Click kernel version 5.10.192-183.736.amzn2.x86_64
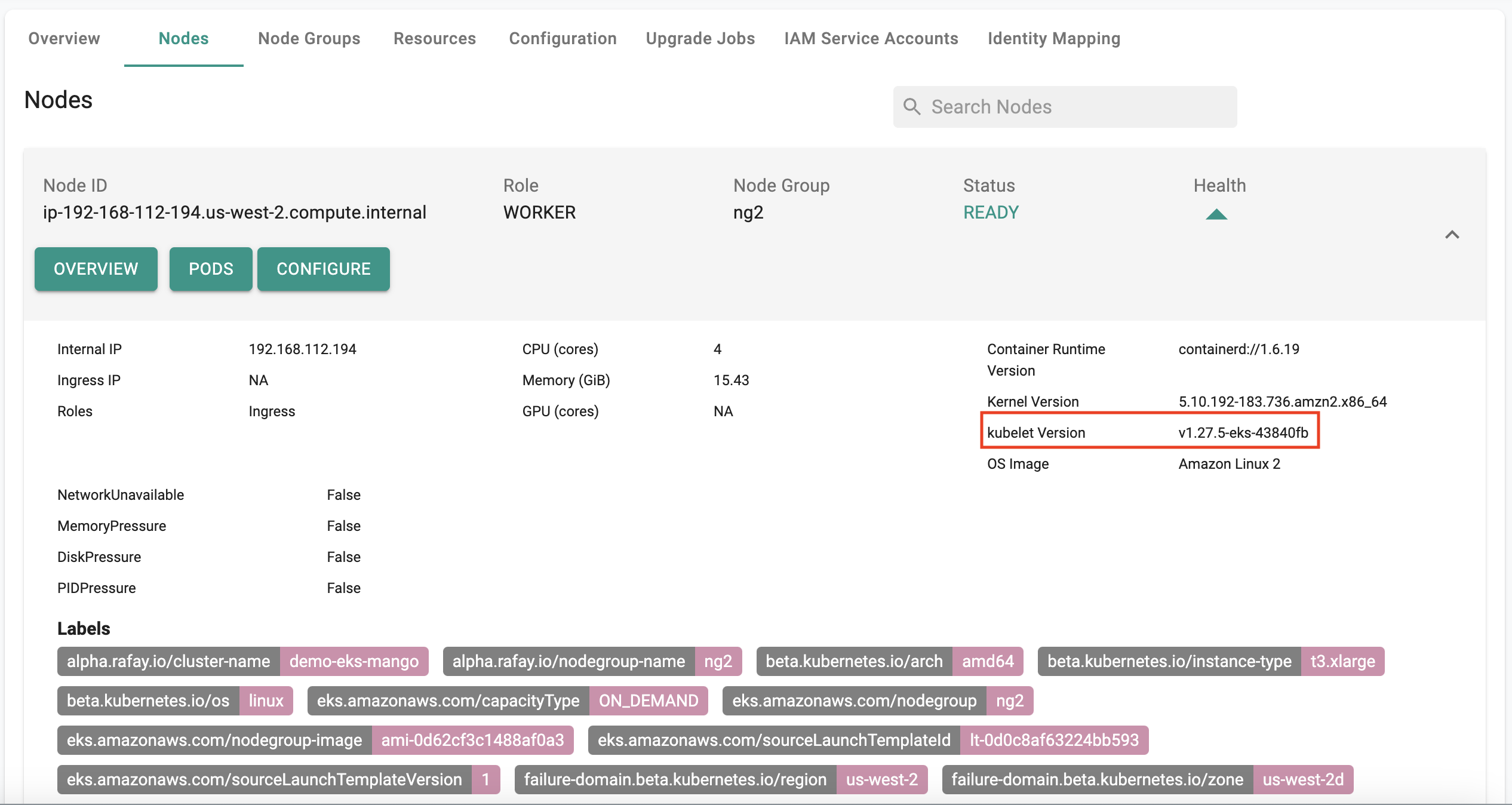 click(x=1283, y=401)
